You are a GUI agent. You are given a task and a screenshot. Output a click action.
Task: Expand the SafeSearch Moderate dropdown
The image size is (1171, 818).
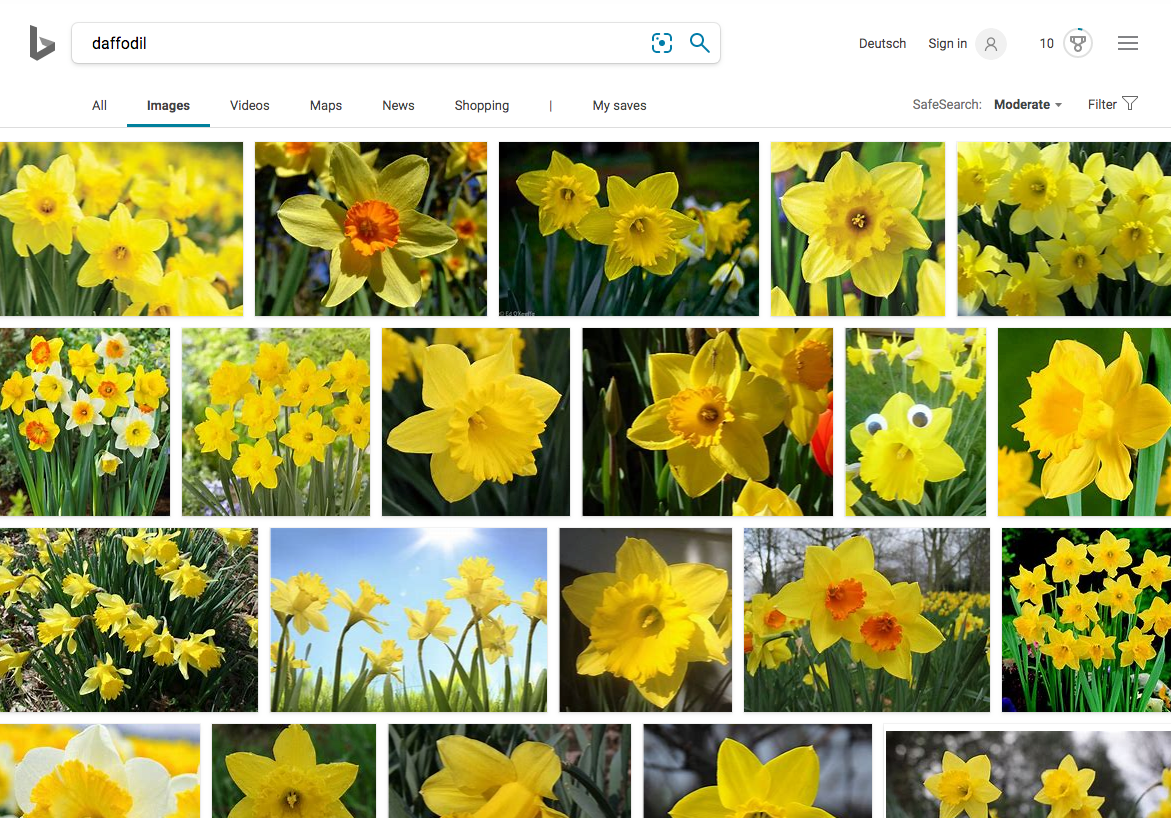1027,105
